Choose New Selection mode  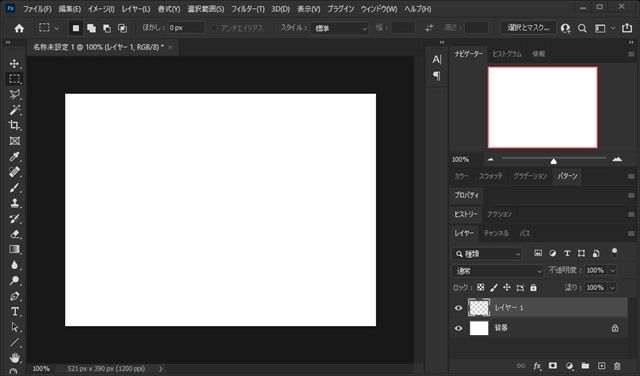(x=76, y=28)
